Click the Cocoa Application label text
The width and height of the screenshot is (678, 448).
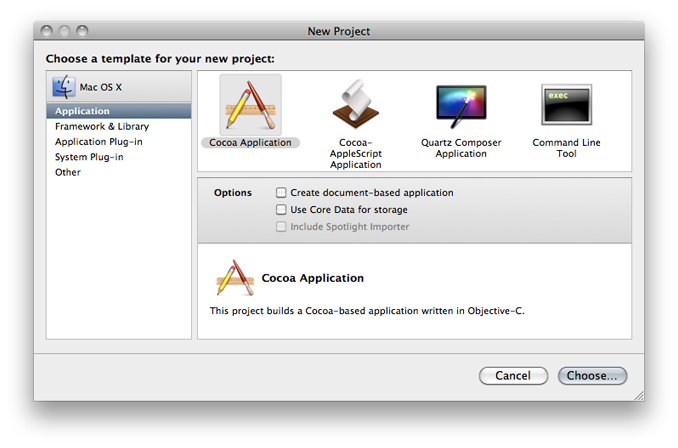[250, 143]
